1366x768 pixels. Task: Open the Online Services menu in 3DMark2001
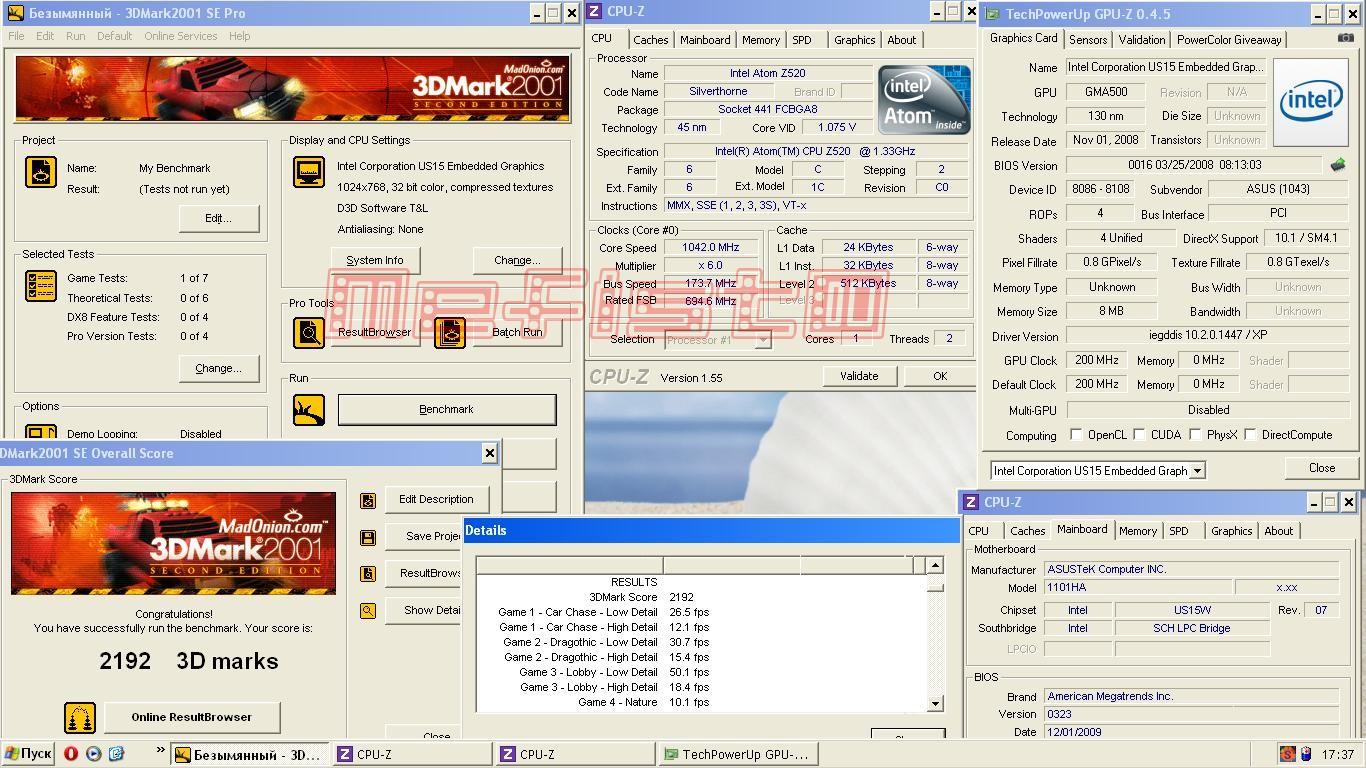pos(181,36)
